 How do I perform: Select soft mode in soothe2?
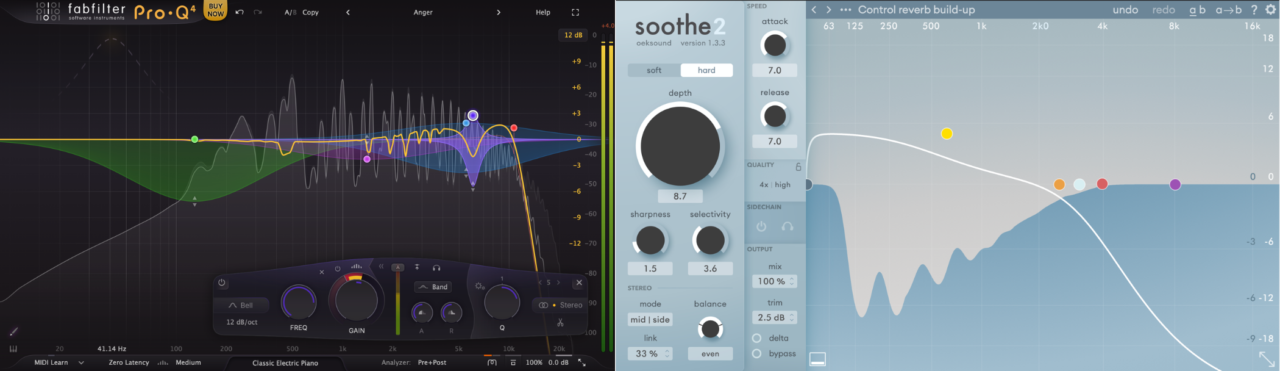pyautogui.click(x=654, y=70)
